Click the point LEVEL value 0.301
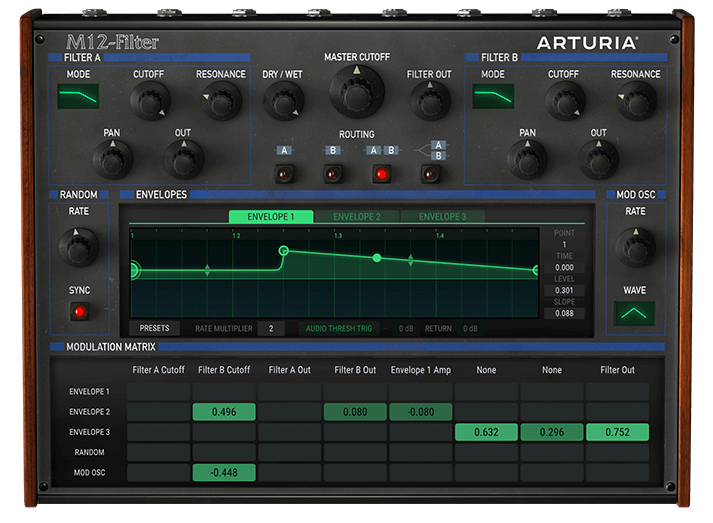 (x=564, y=290)
